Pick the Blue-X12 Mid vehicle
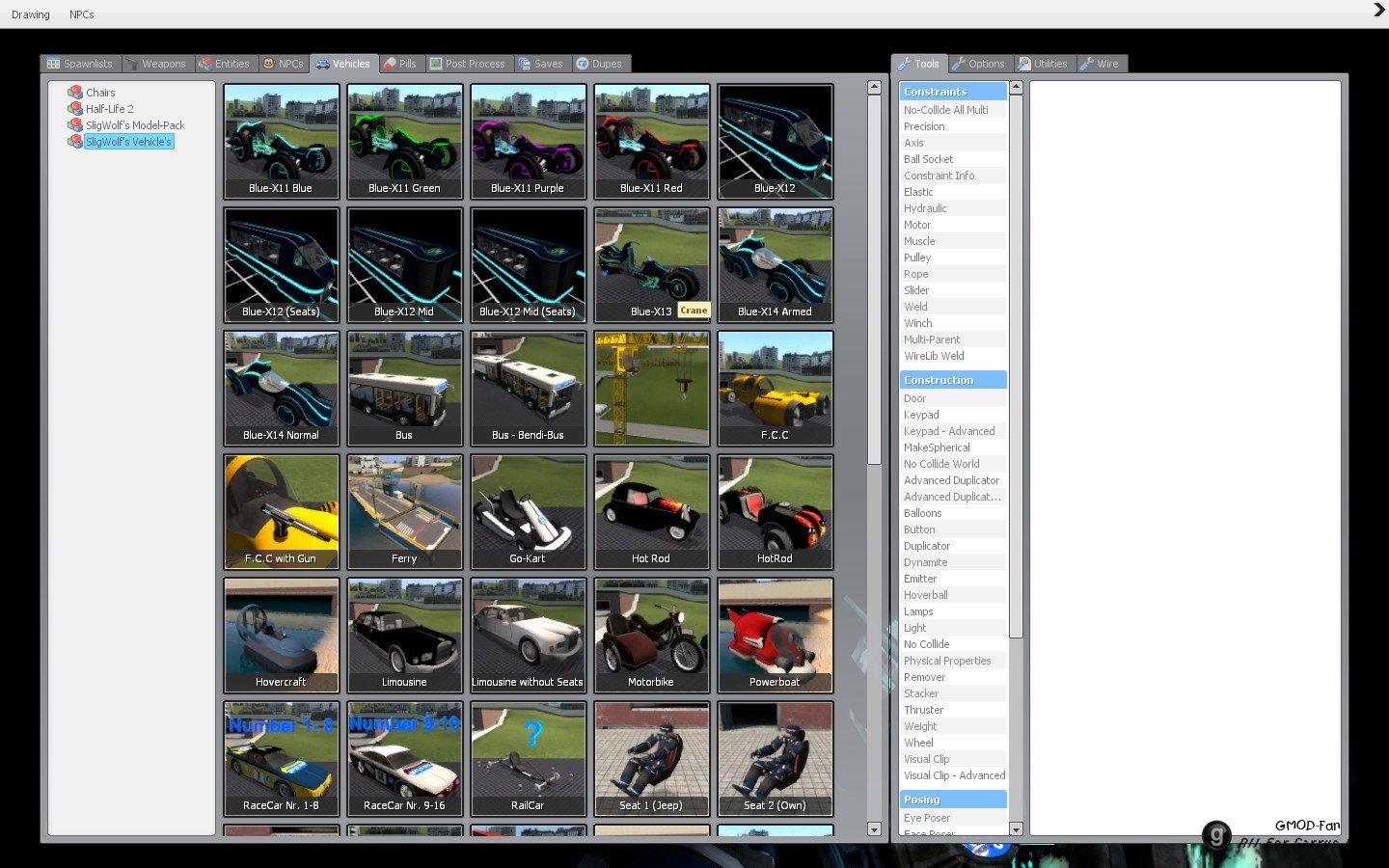 tap(404, 265)
